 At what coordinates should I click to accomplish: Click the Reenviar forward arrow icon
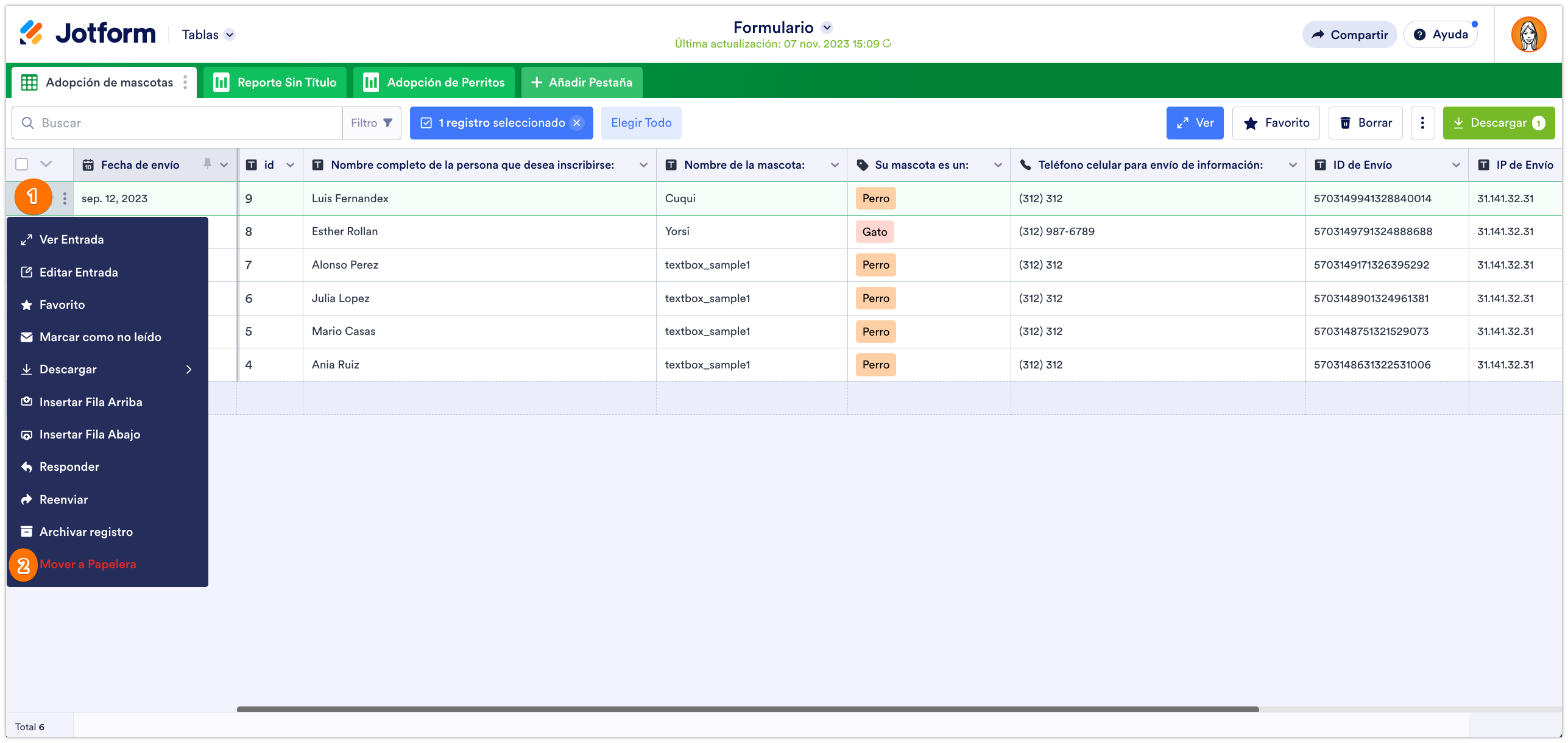pyautogui.click(x=26, y=499)
